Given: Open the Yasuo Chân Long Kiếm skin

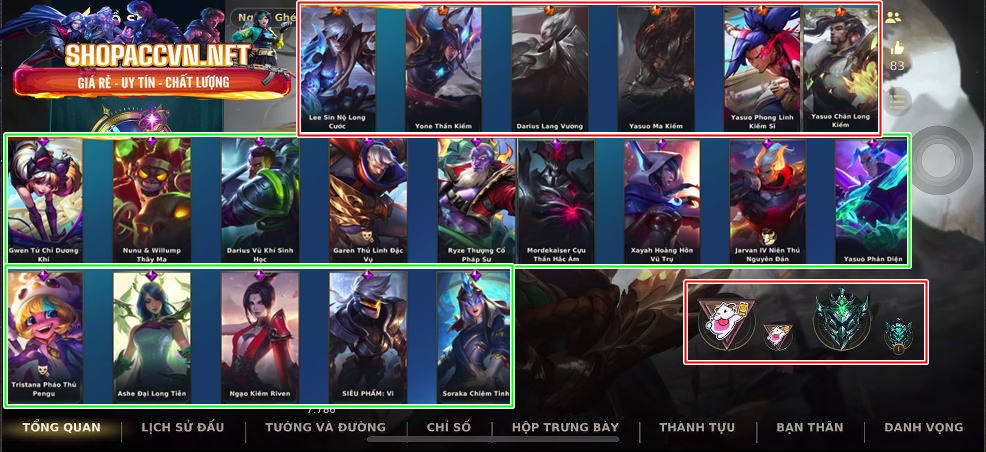Looking at the screenshot, I should point(841,69).
